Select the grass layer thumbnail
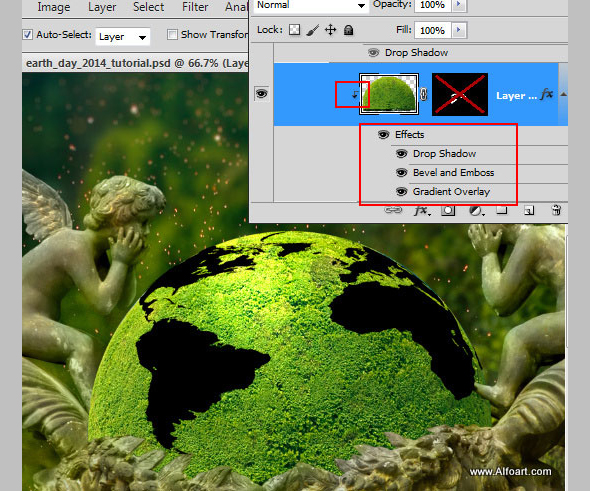Screen dimensions: 590x491 click(389, 94)
